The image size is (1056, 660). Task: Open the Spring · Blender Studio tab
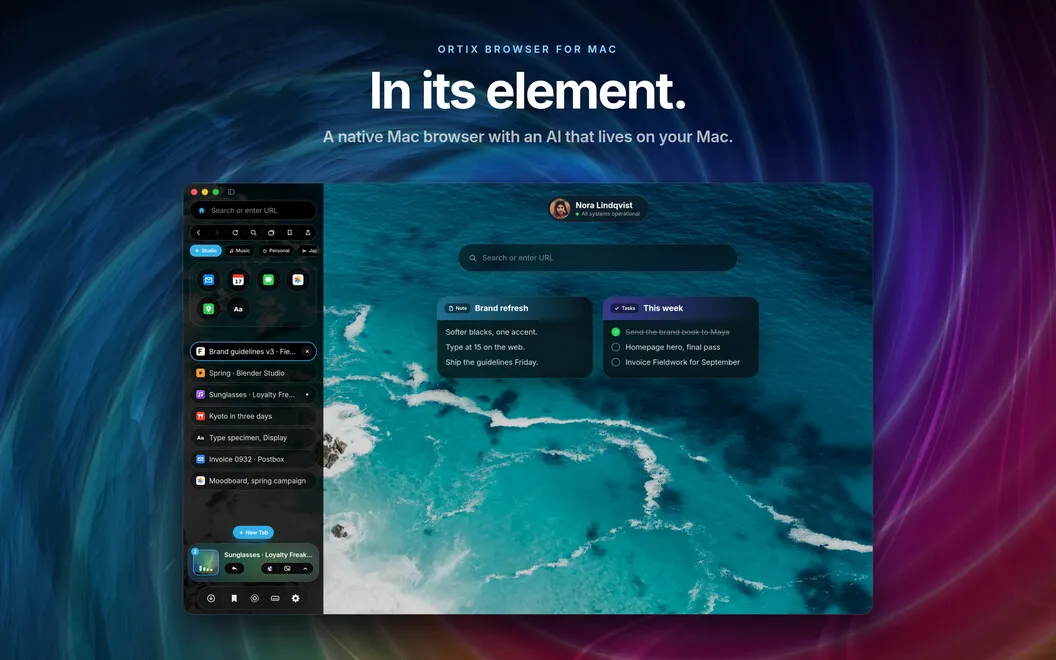[x=253, y=373]
